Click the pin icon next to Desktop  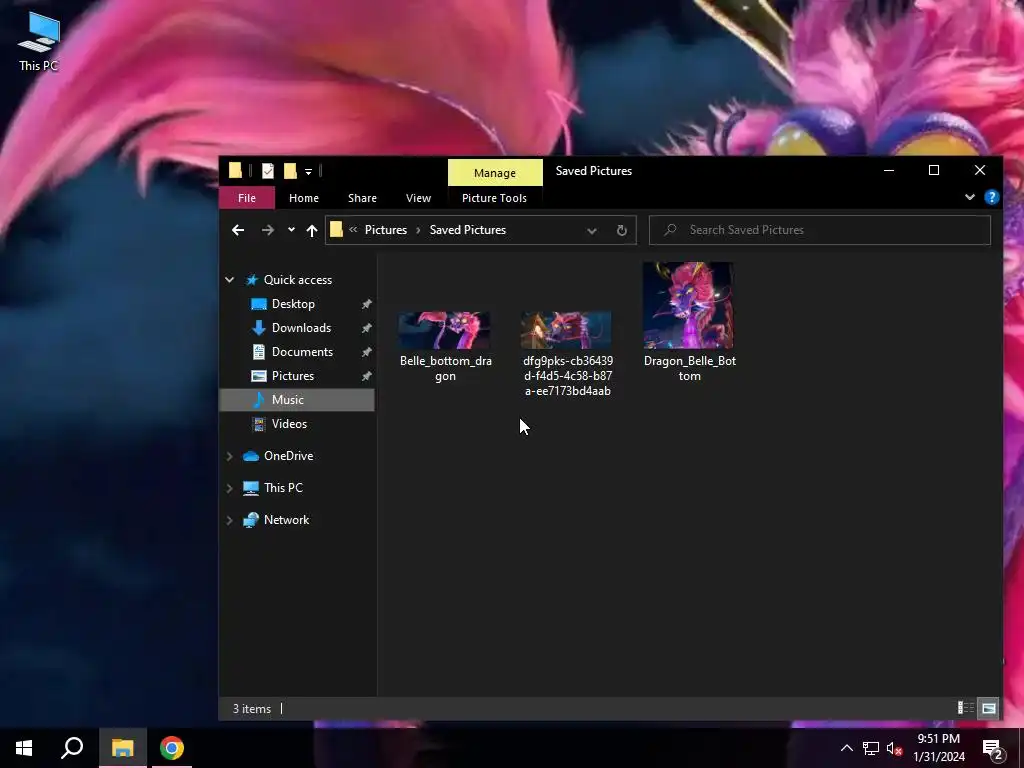point(366,304)
